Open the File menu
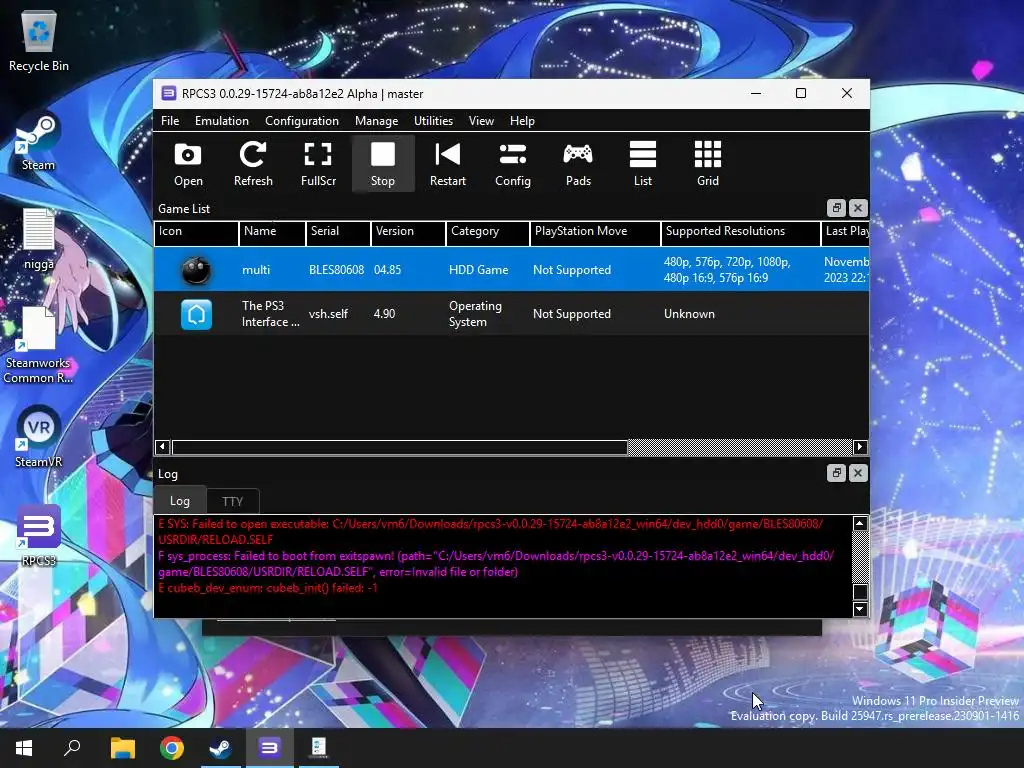Image resolution: width=1024 pixels, height=768 pixels. click(170, 121)
